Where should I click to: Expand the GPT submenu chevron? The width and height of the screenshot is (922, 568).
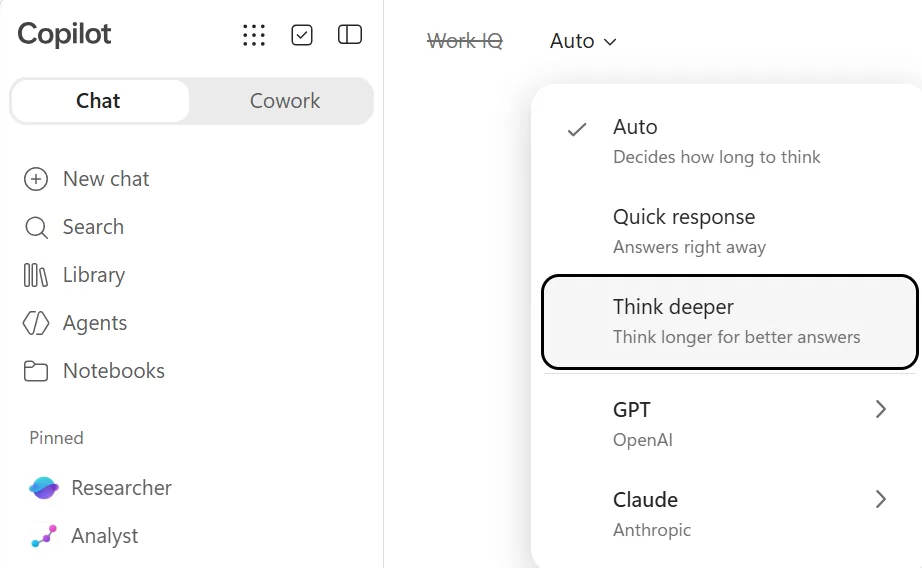click(880, 409)
